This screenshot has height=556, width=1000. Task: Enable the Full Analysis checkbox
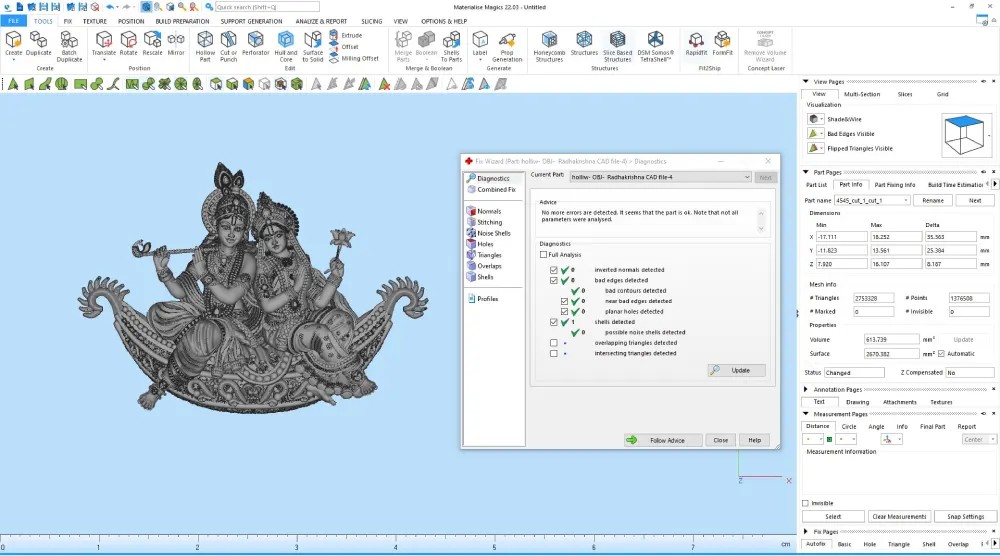[543, 254]
